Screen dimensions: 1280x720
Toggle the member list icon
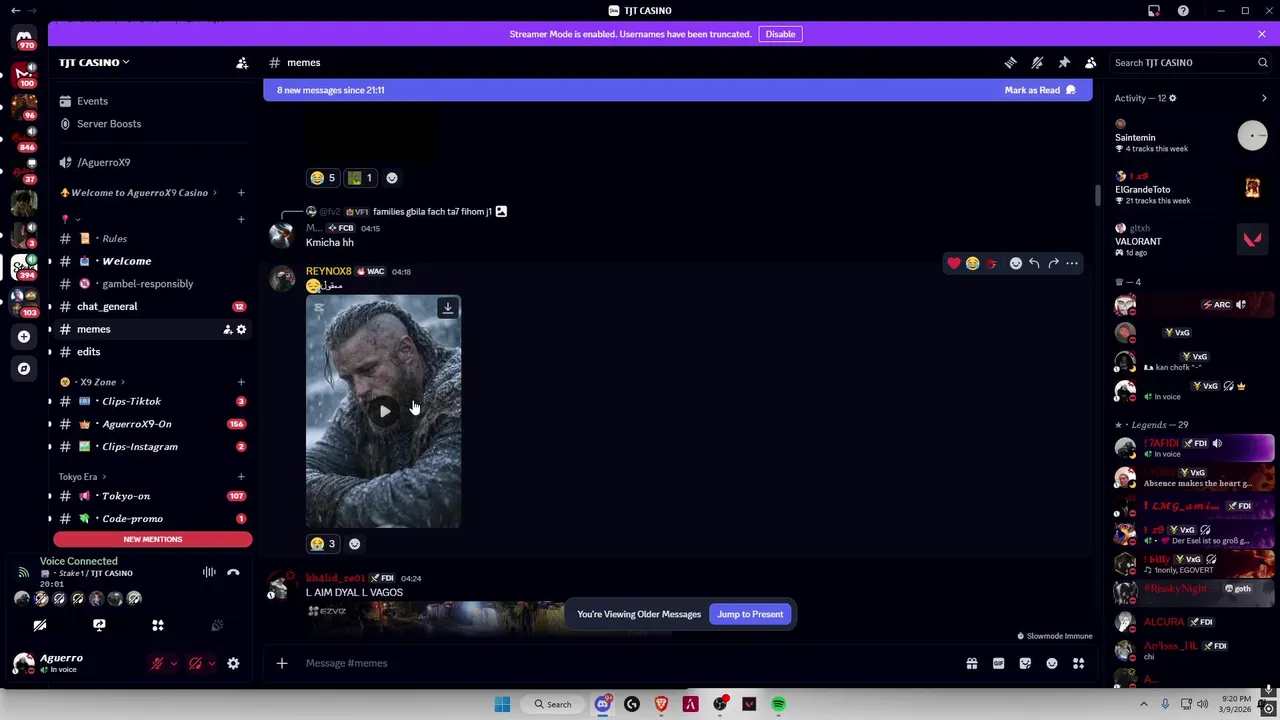(1091, 62)
